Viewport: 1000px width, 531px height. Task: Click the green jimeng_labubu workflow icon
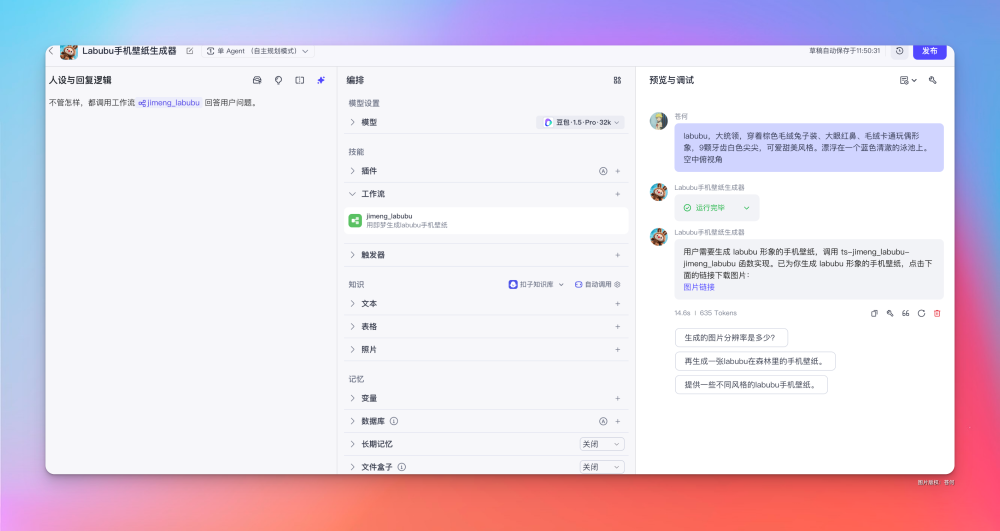(x=355, y=221)
